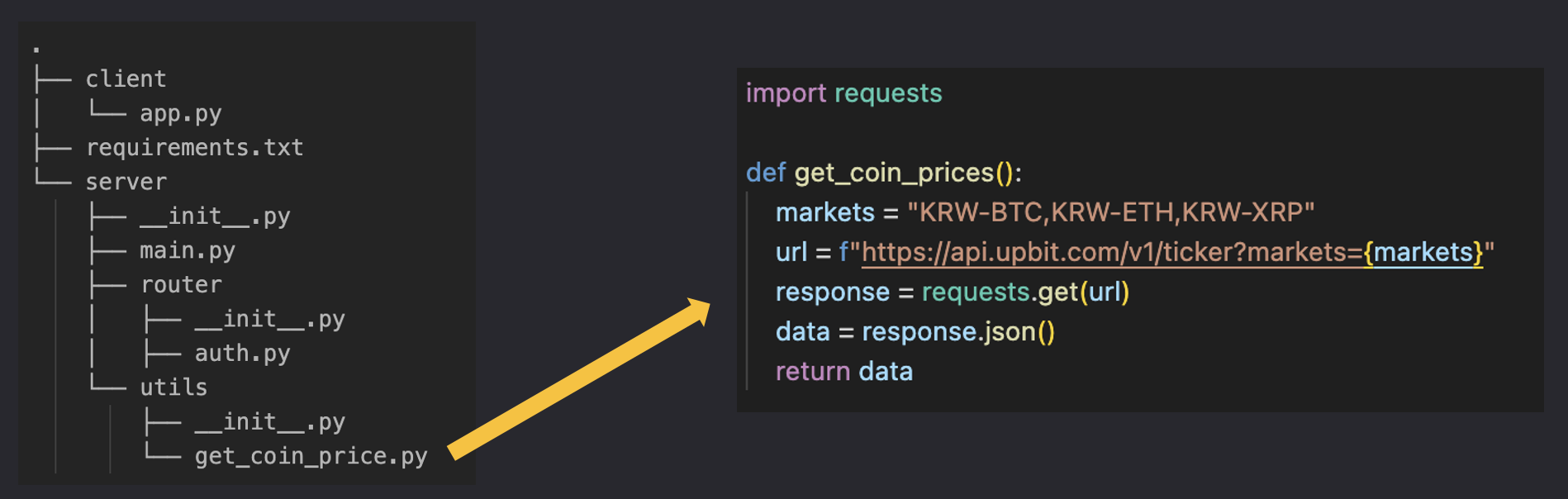Open app.py in the client folder
Screen dimensions: 1568x499
(180, 113)
